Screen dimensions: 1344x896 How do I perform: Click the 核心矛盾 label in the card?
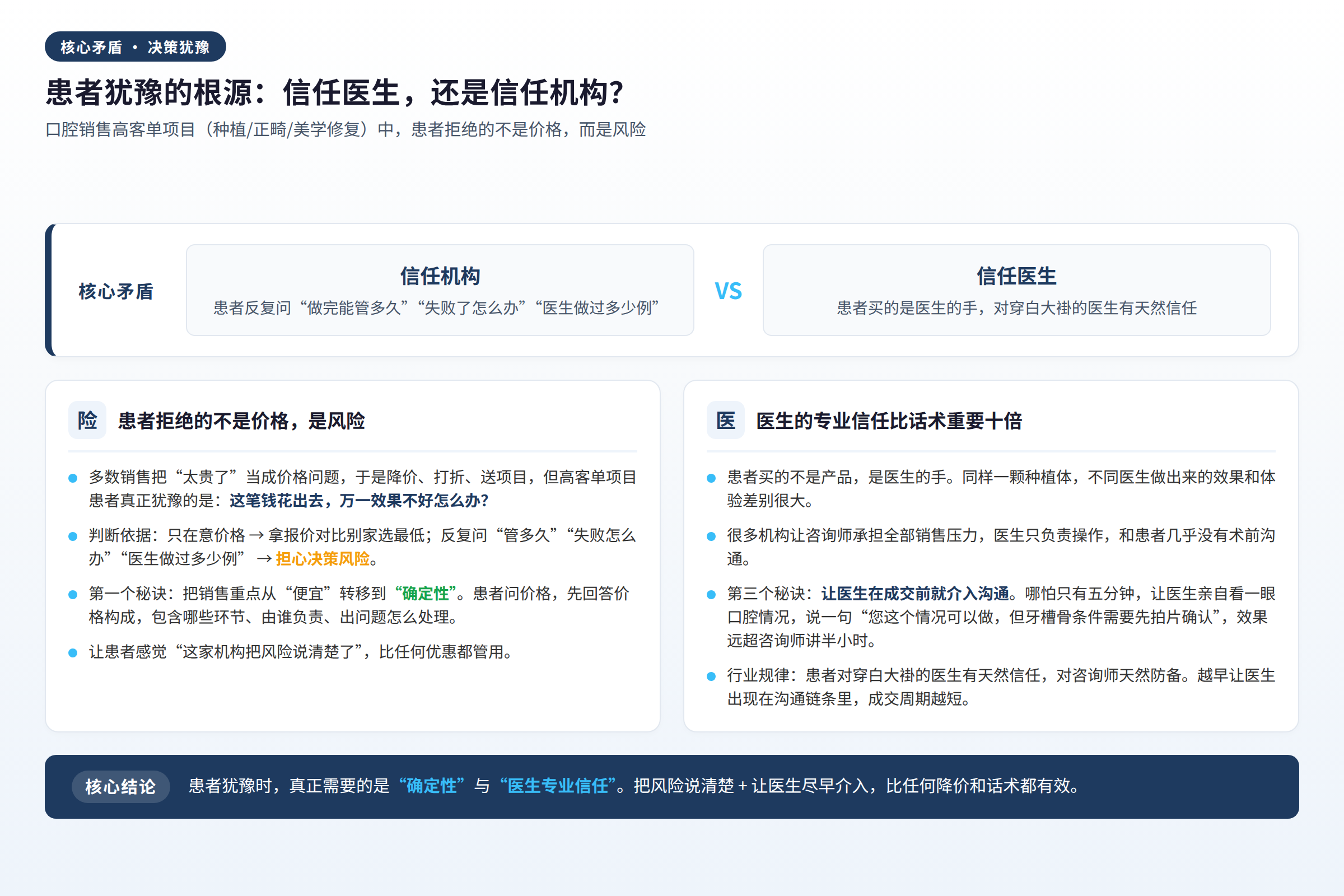[116, 291]
